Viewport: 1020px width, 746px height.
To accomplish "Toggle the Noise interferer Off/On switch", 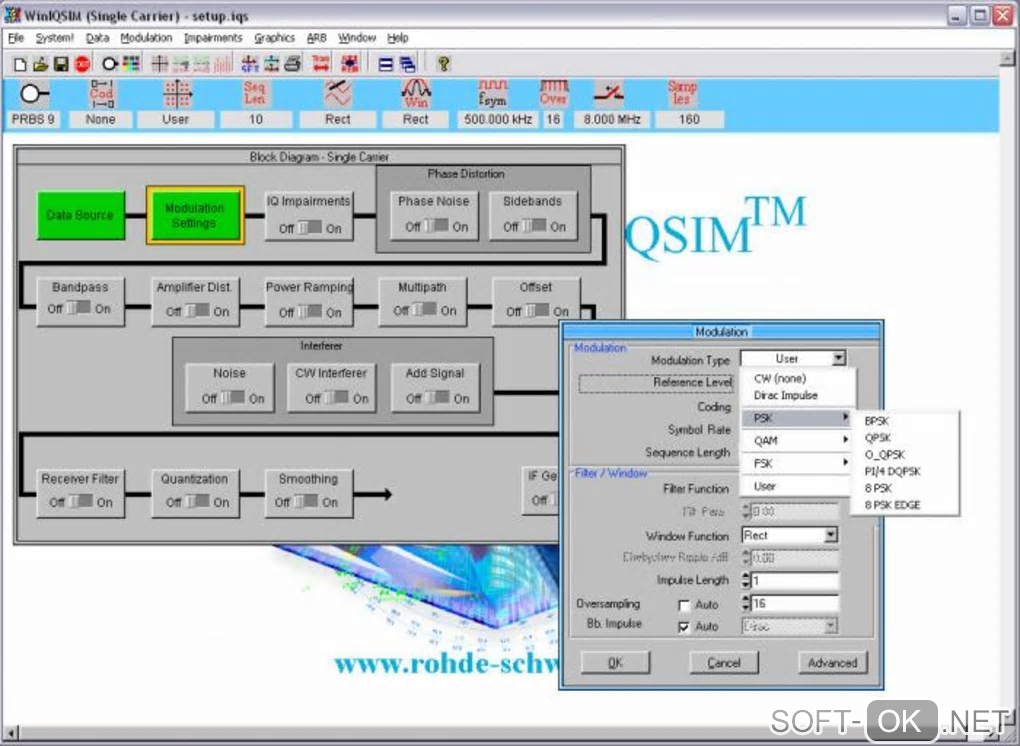I will coord(232,397).
